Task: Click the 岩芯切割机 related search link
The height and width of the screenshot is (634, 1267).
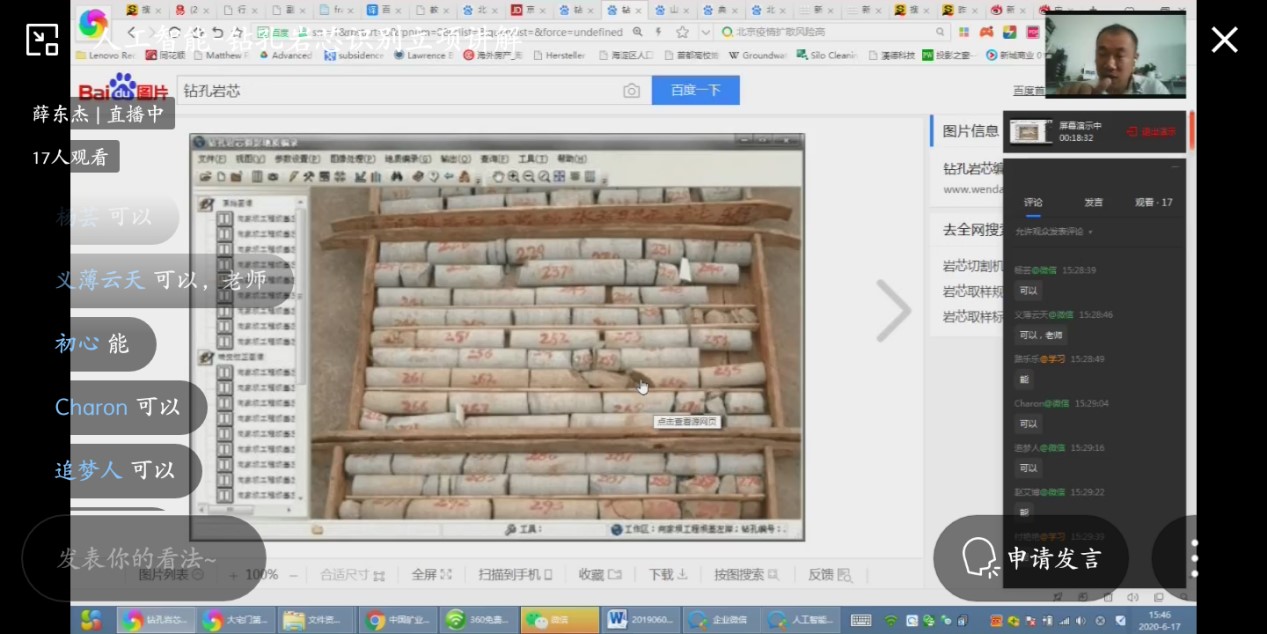Action: coord(974,266)
